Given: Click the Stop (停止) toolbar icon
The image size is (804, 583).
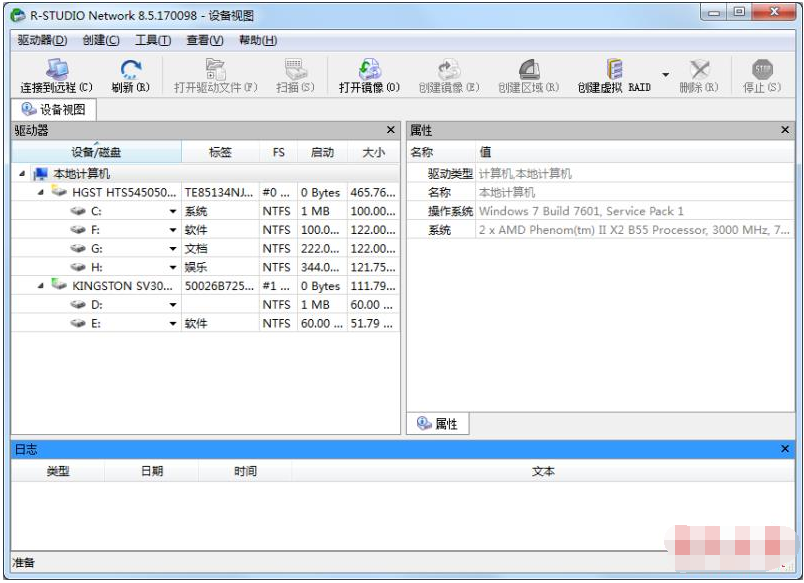Looking at the screenshot, I should point(762,71).
